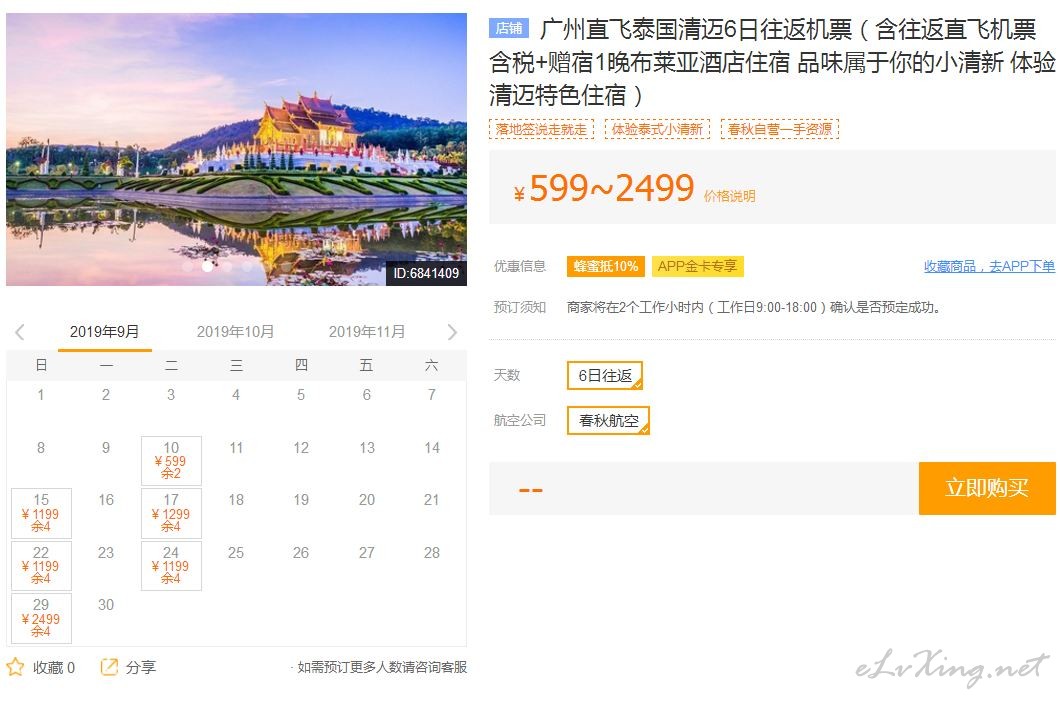Go to previous calendar months with left arrow

pos(20,332)
